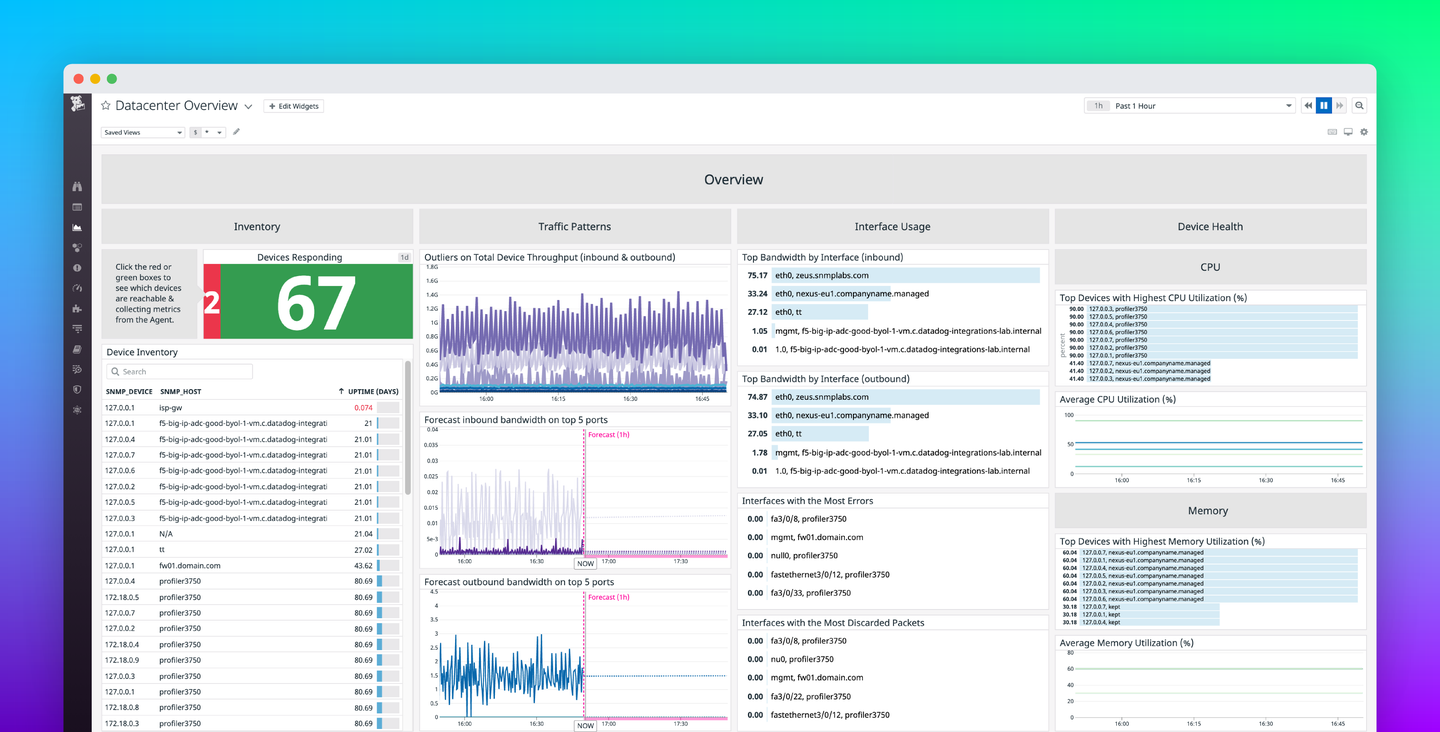Click fa3/0/33, profiler3750 errors entry

click(811, 593)
